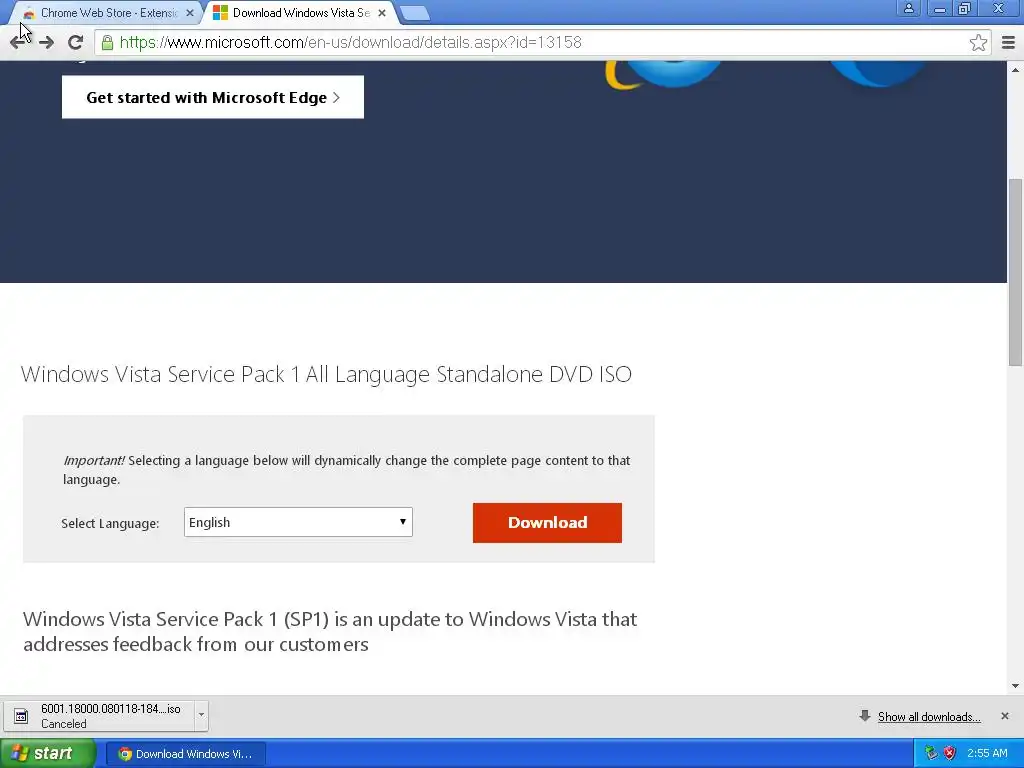The height and width of the screenshot is (768, 1024).
Task: Get started with Microsoft Edge button
Action: click(x=212, y=97)
